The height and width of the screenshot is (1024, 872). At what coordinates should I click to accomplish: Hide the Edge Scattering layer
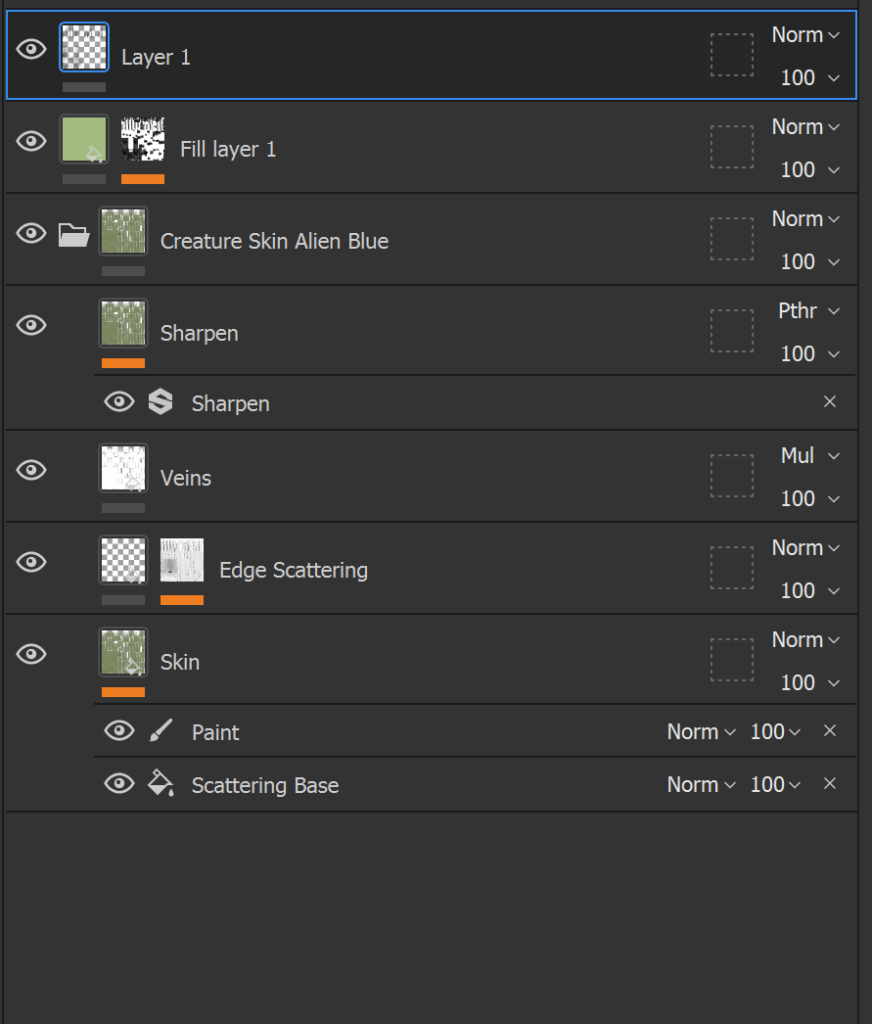(31, 562)
